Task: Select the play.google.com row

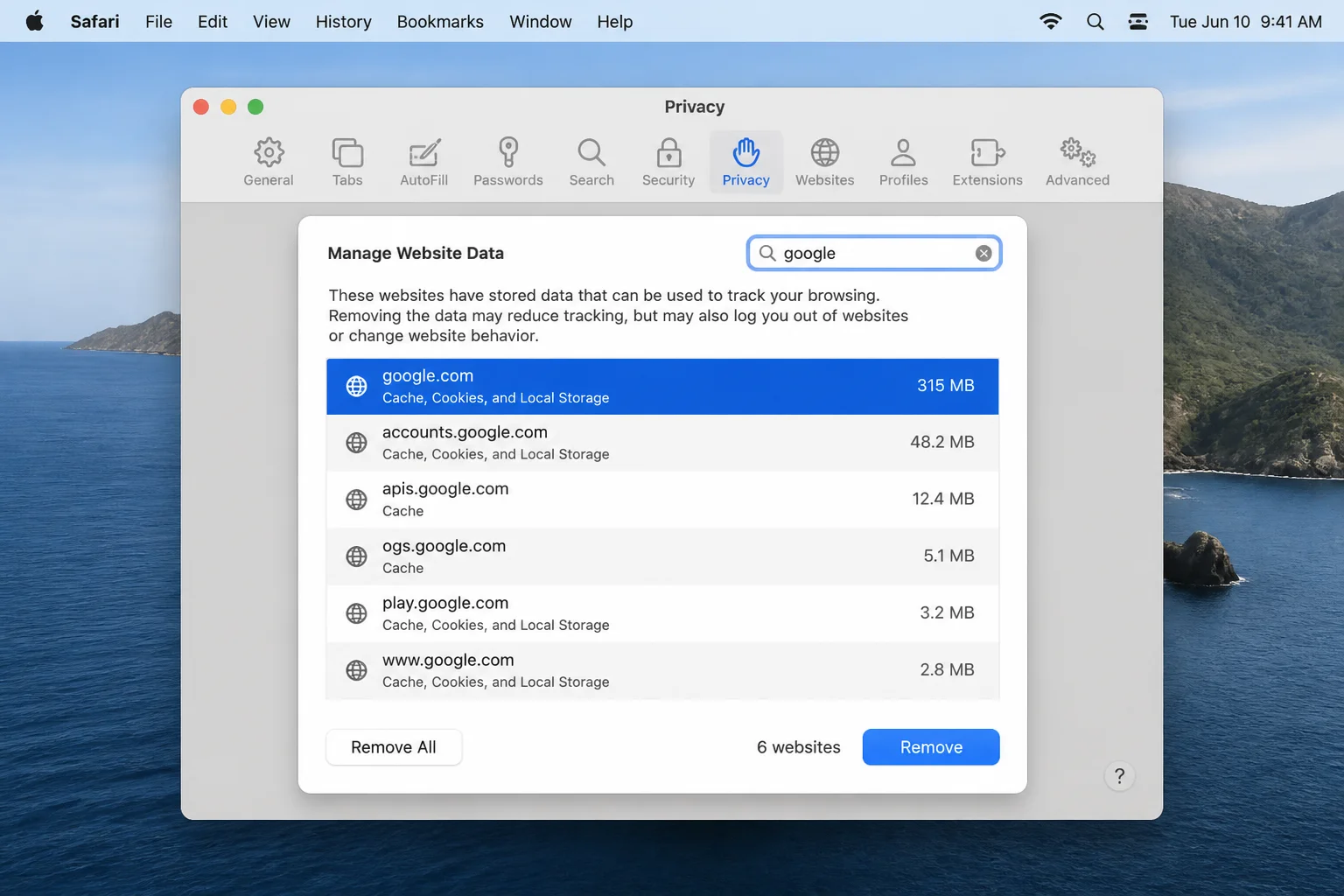Action: point(662,613)
